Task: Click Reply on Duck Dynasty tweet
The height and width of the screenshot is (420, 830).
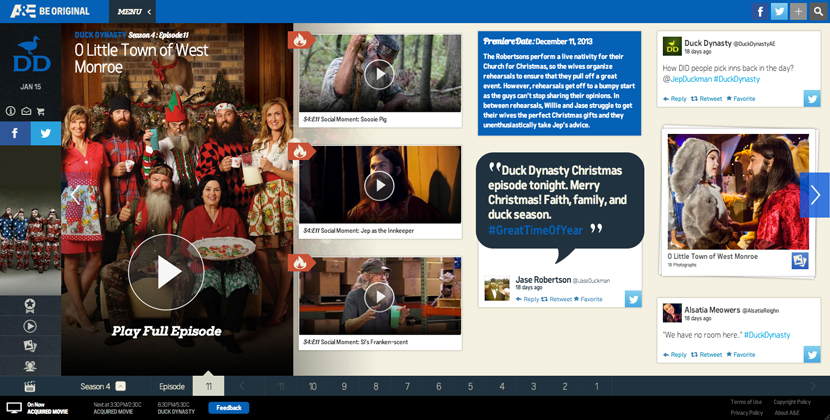Action: [x=674, y=99]
